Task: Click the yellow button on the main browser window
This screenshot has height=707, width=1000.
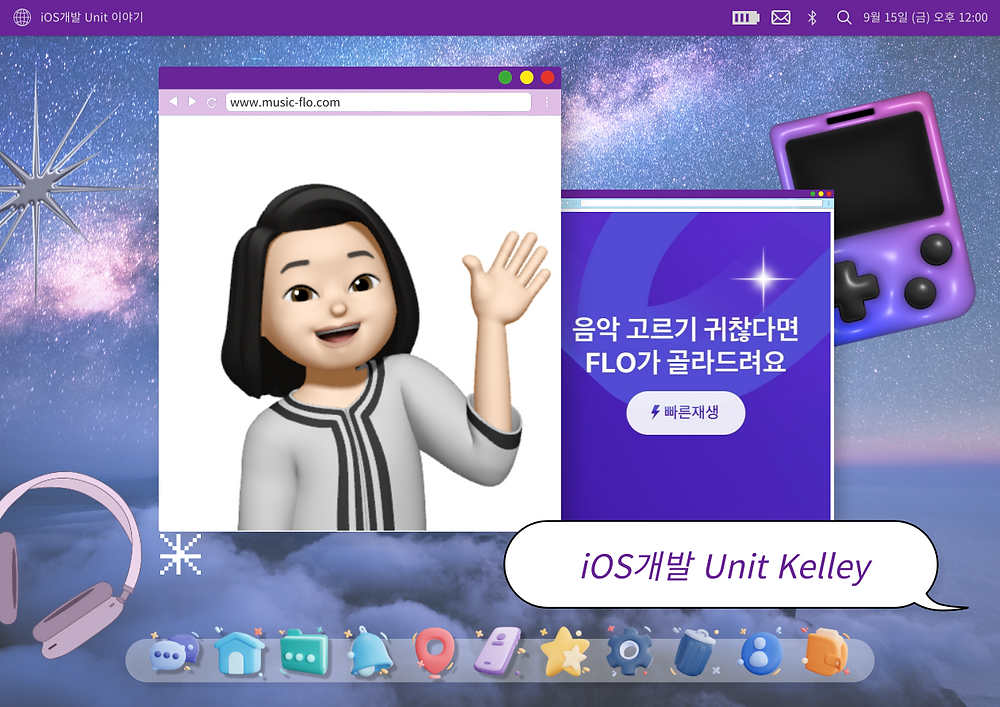Action: coord(526,77)
